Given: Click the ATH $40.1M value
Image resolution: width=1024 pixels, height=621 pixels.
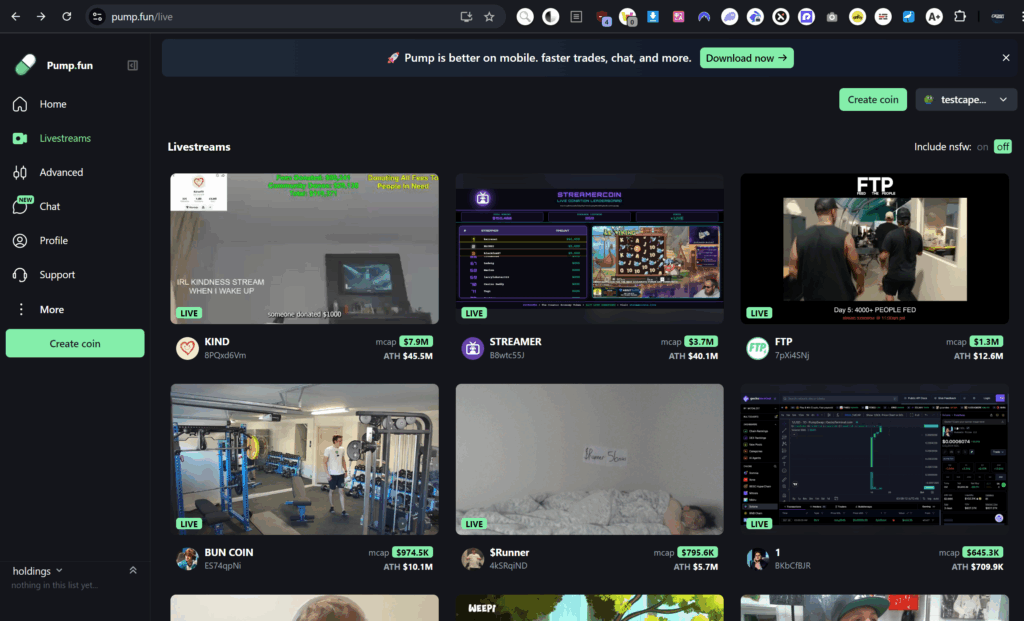Looking at the screenshot, I should (x=693, y=356).
